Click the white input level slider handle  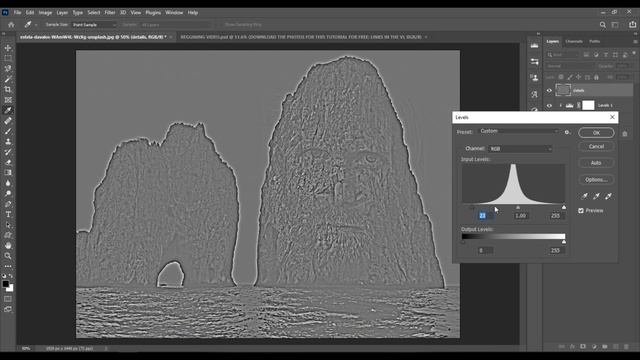tap(564, 208)
